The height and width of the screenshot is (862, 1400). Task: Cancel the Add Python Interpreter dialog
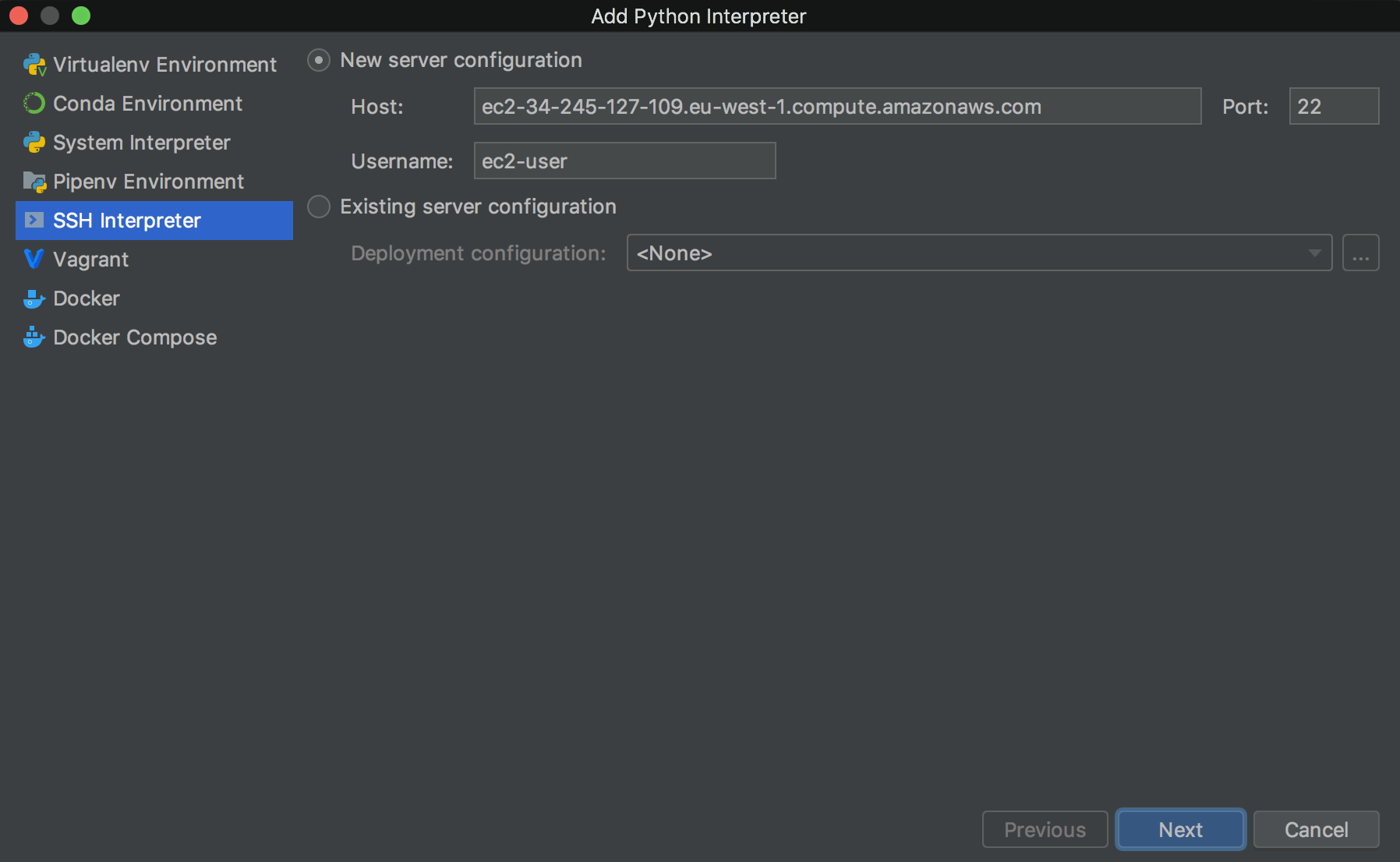(x=1316, y=829)
